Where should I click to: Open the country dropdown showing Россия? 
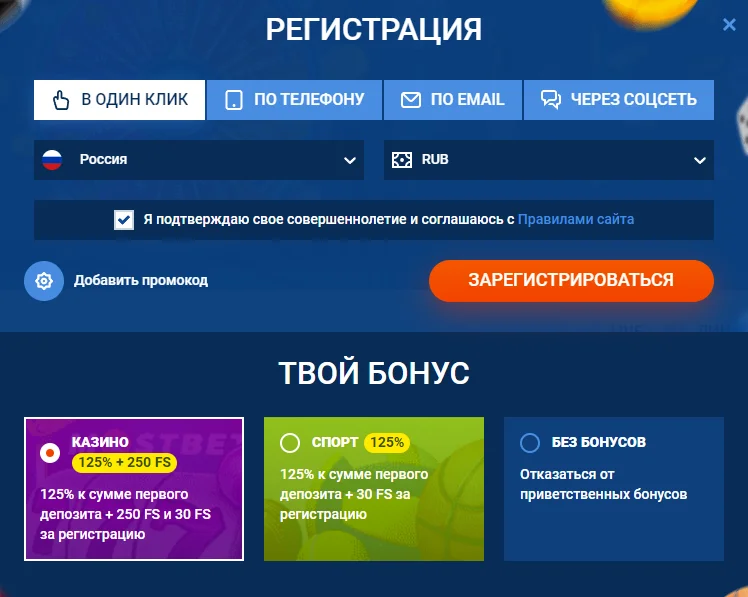[199, 160]
